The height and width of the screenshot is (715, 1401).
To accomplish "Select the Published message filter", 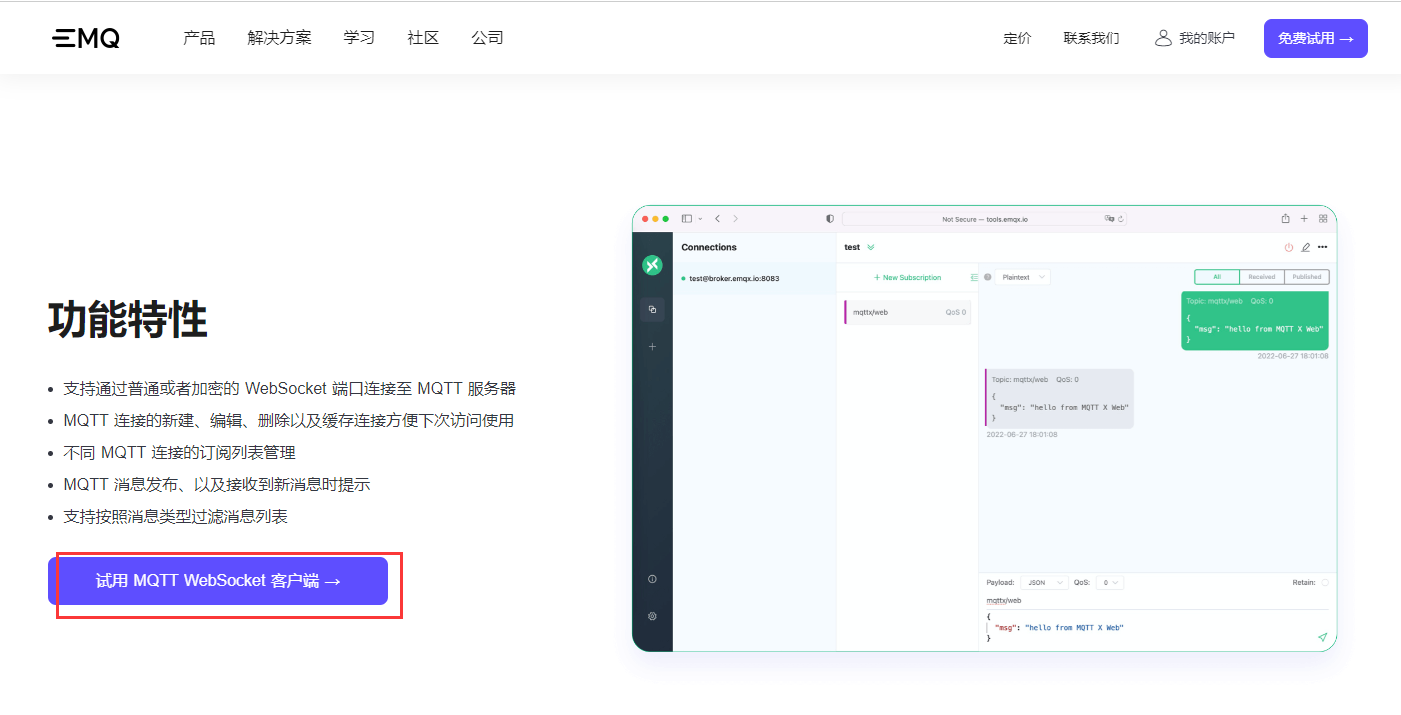I will click(x=1306, y=277).
